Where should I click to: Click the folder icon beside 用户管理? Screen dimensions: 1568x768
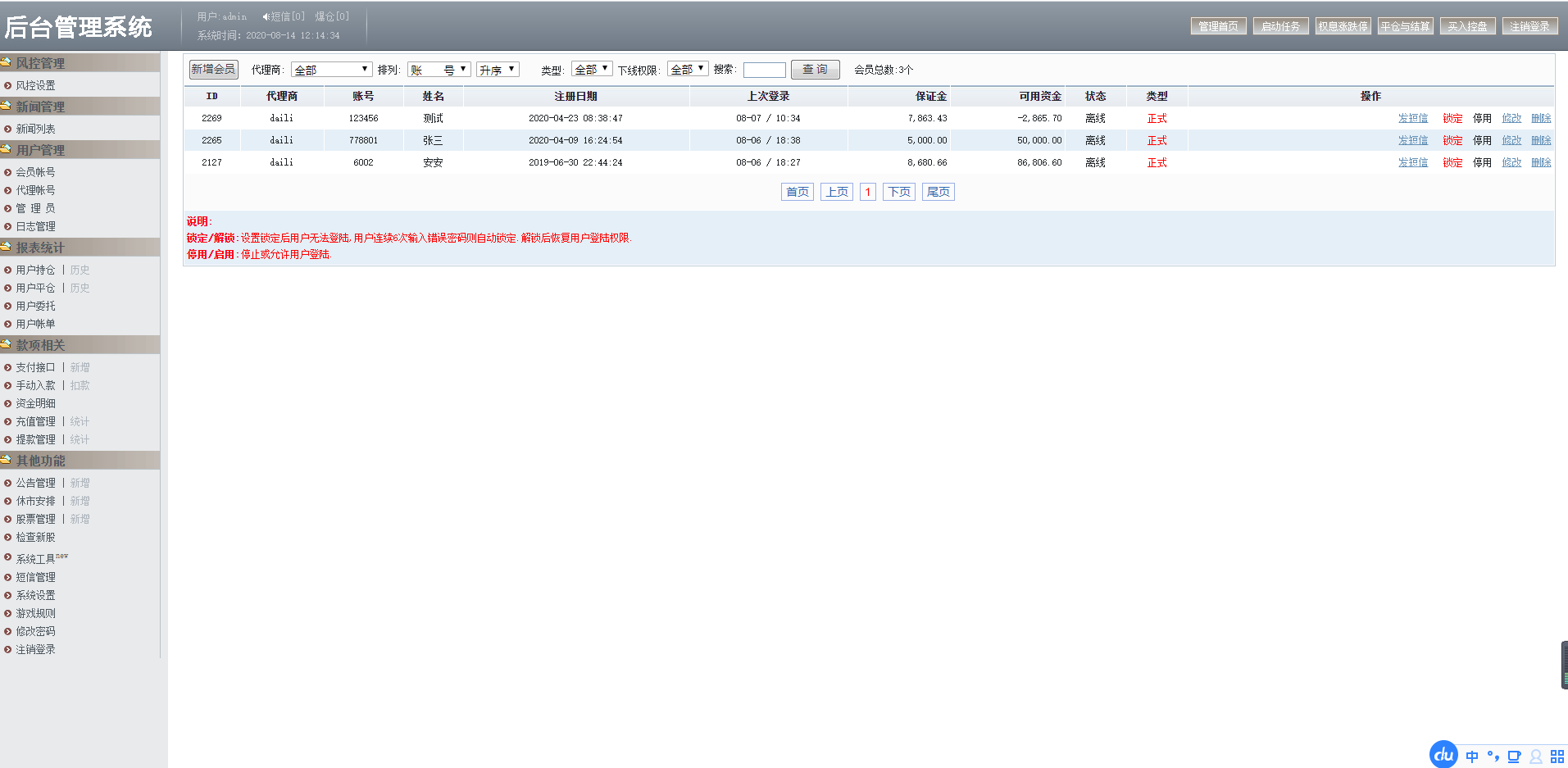[6, 149]
